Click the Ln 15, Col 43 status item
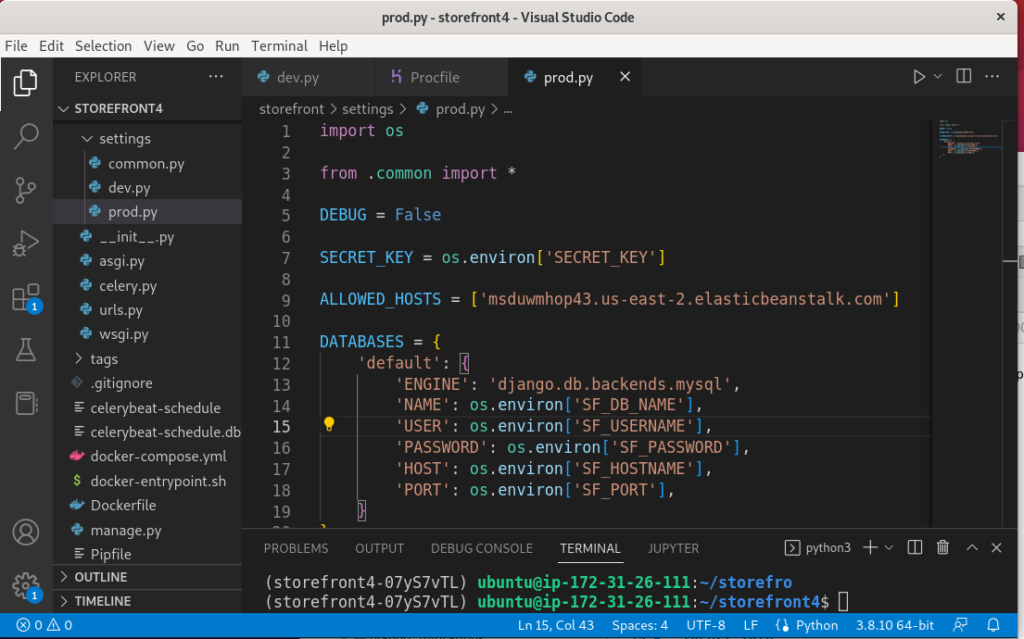 click(x=556, y=625)
